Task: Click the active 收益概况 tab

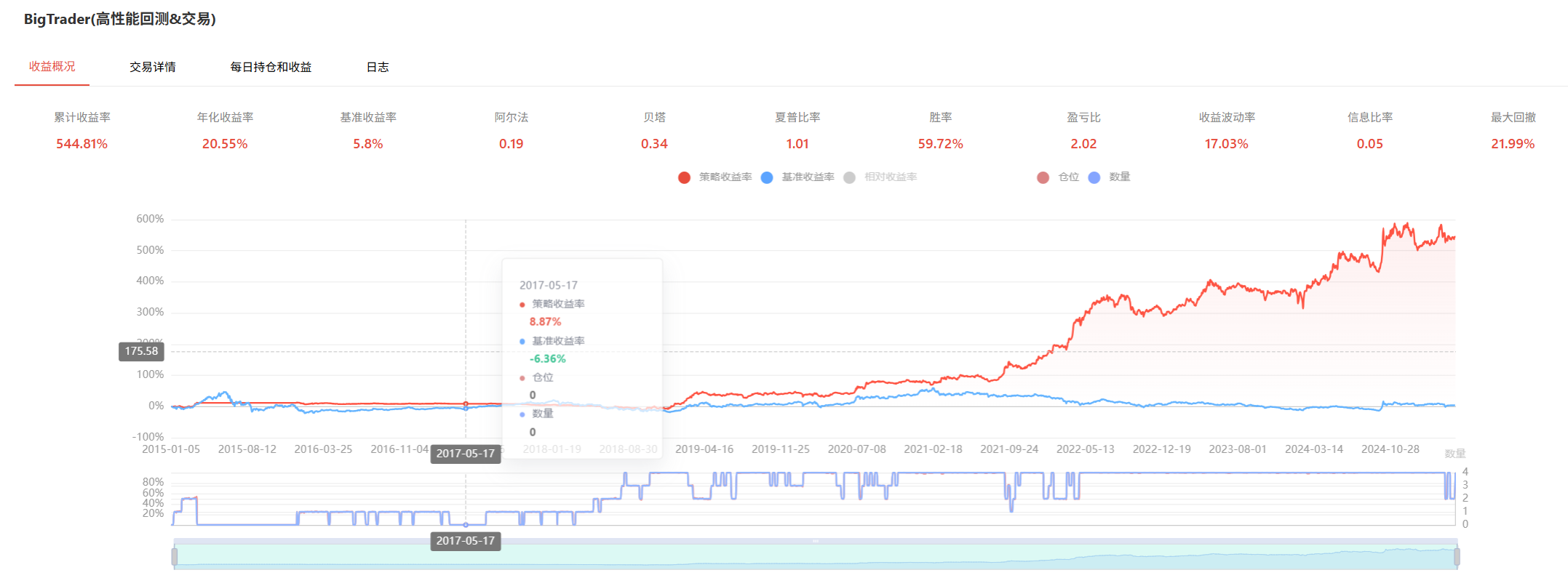Action: tap(52, 66)
